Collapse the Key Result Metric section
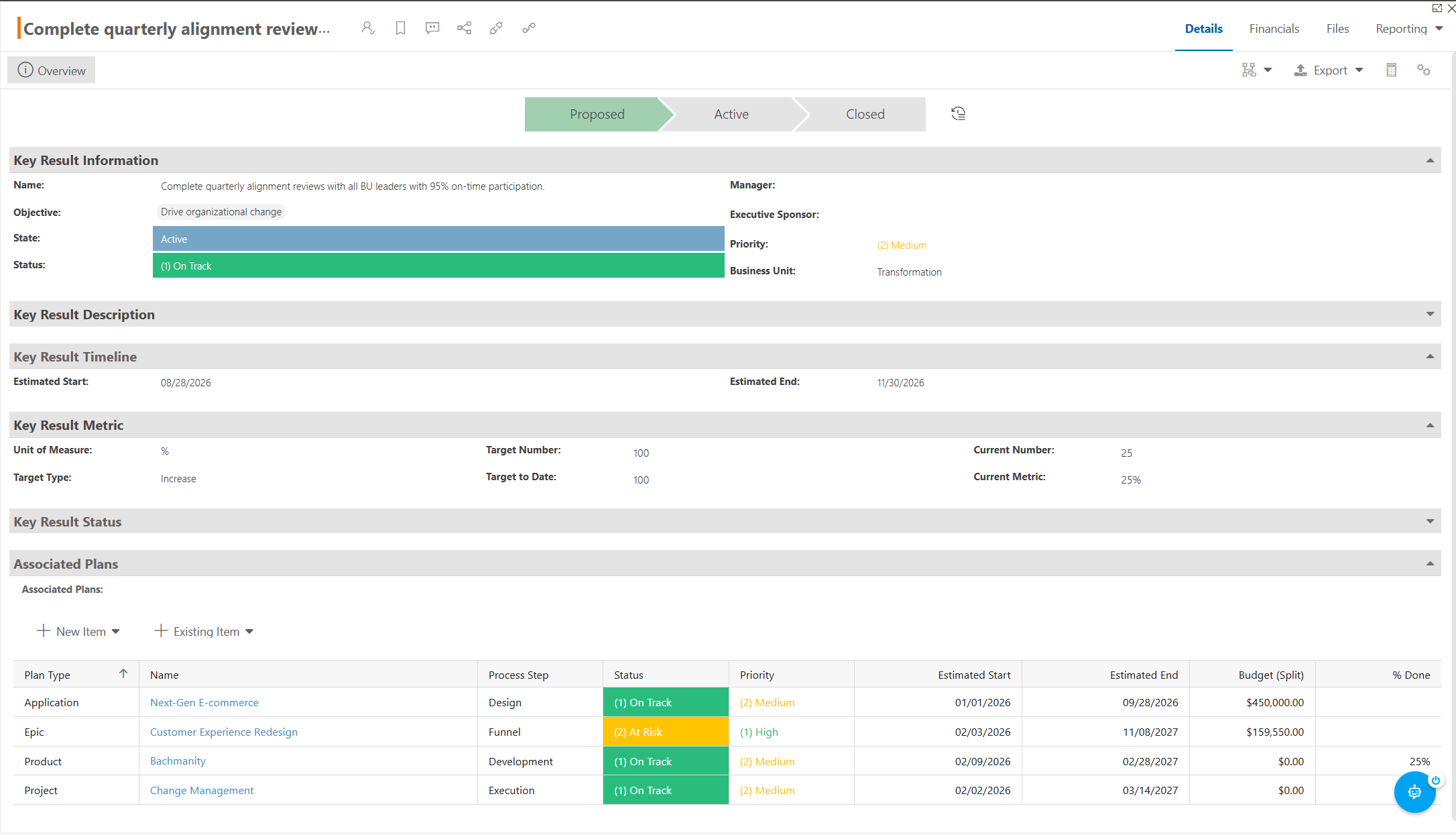 click(1430, 425)
